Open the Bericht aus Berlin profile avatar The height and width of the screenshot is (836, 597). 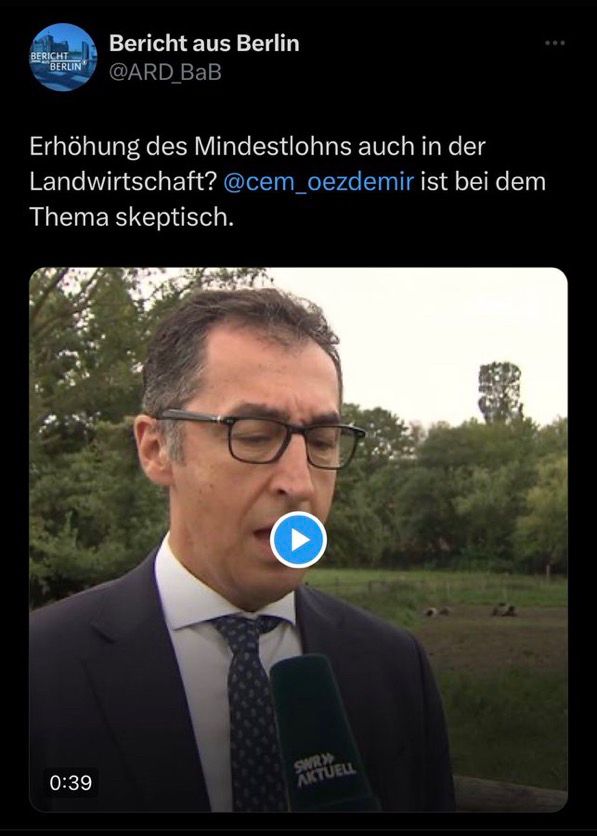(63, 57)
